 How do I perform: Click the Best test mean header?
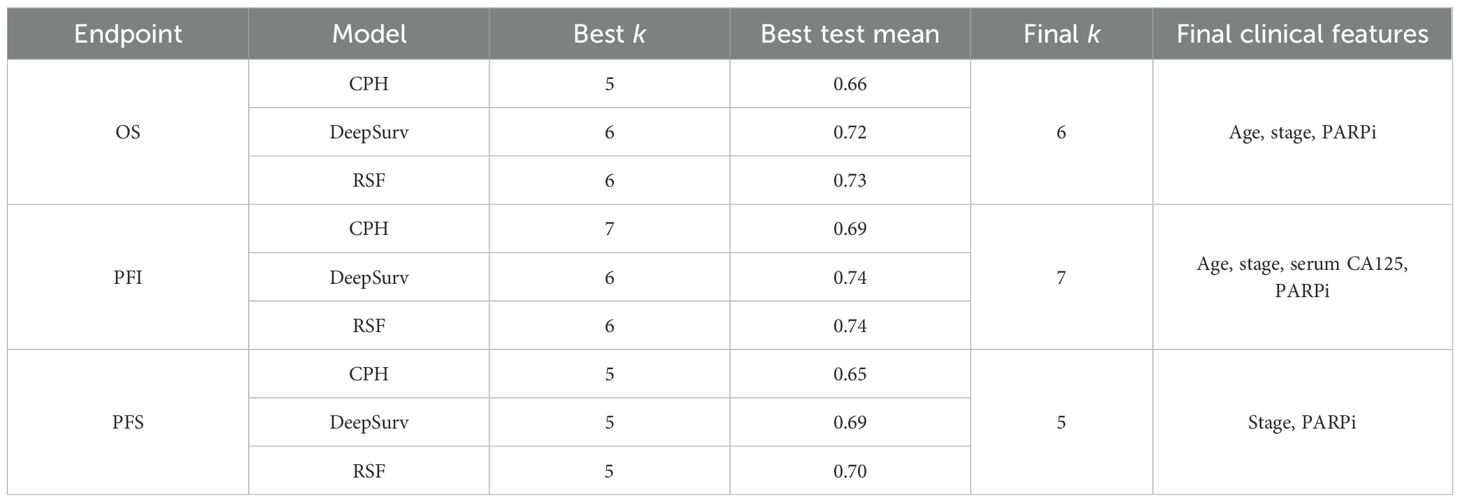coord(849,34)
